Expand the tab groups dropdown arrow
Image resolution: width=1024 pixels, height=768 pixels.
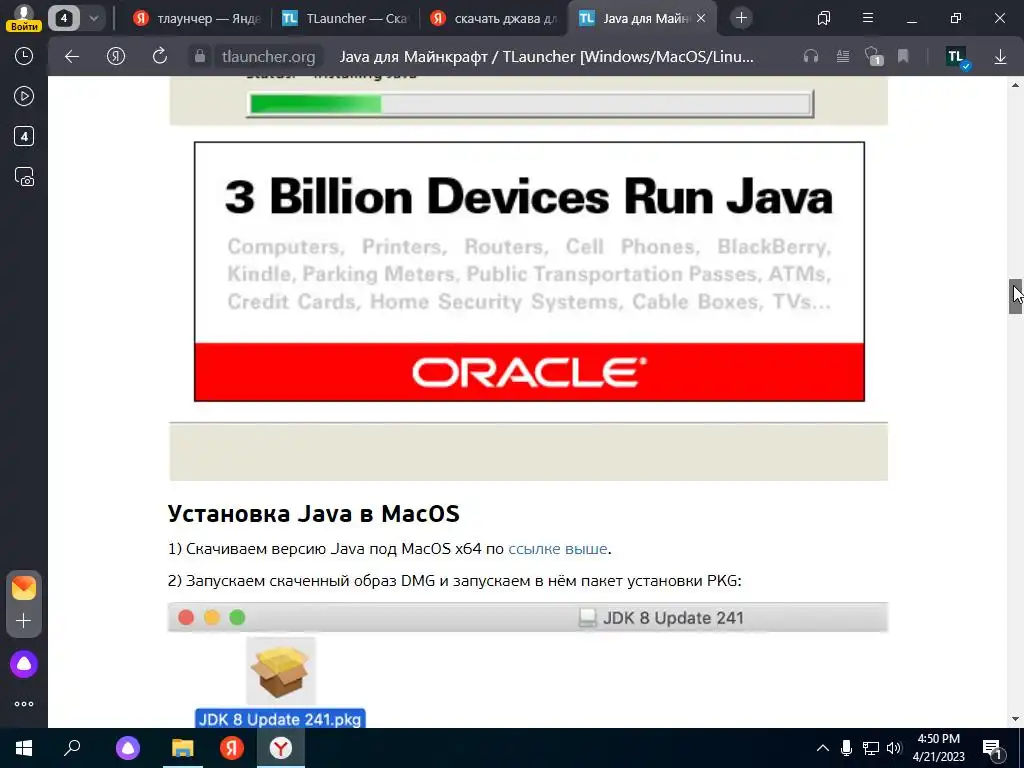pos(93,18)
